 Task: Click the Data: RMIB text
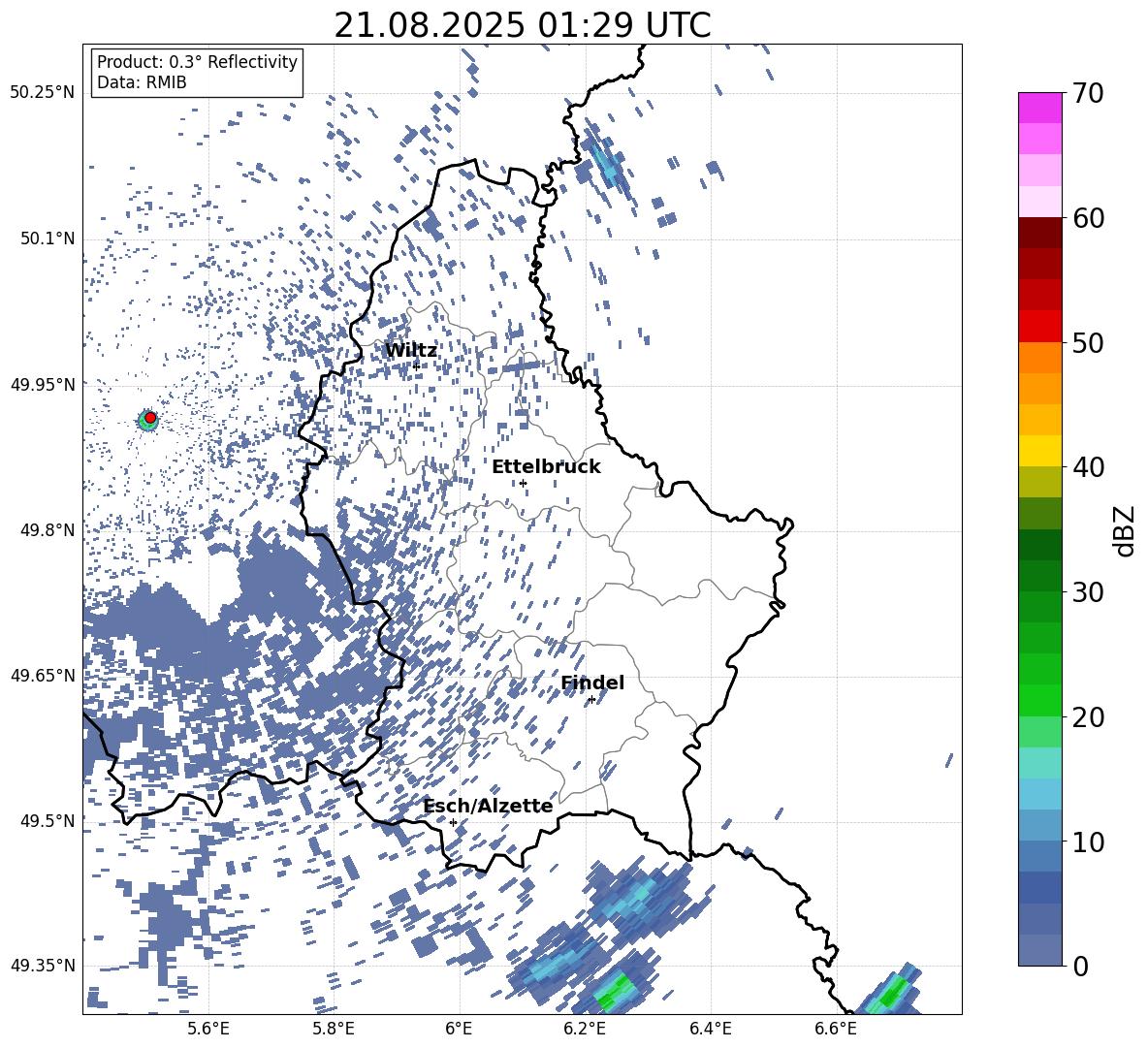point(142,82)
